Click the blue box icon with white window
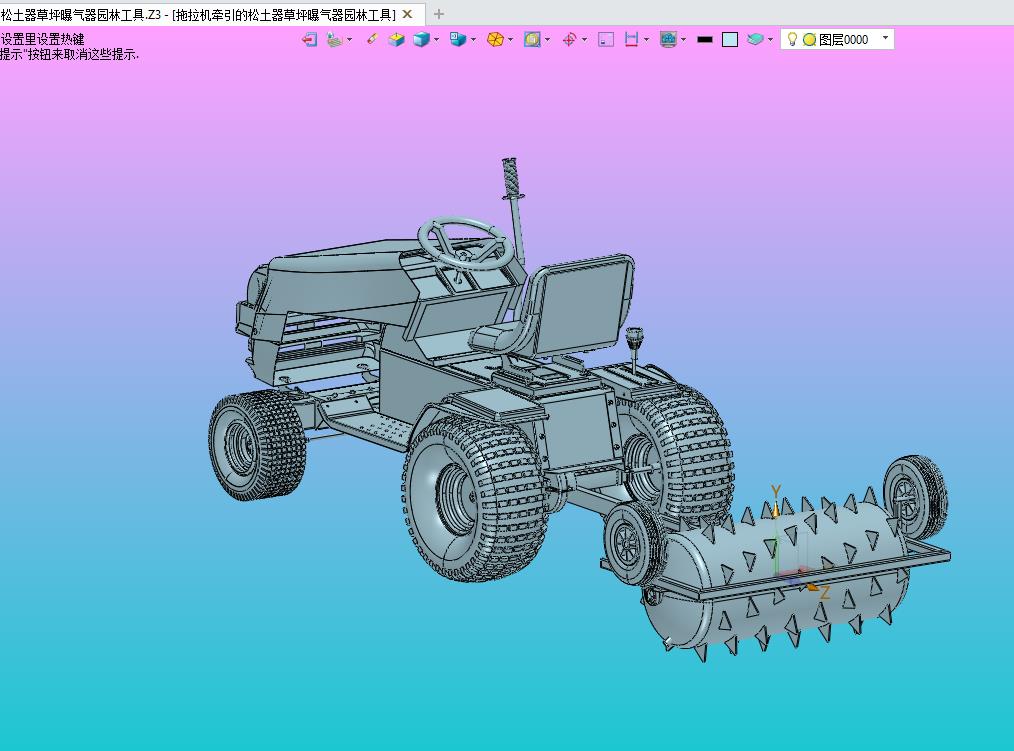The width and height of the screenshot is (1014, 751). coord(458,39)
